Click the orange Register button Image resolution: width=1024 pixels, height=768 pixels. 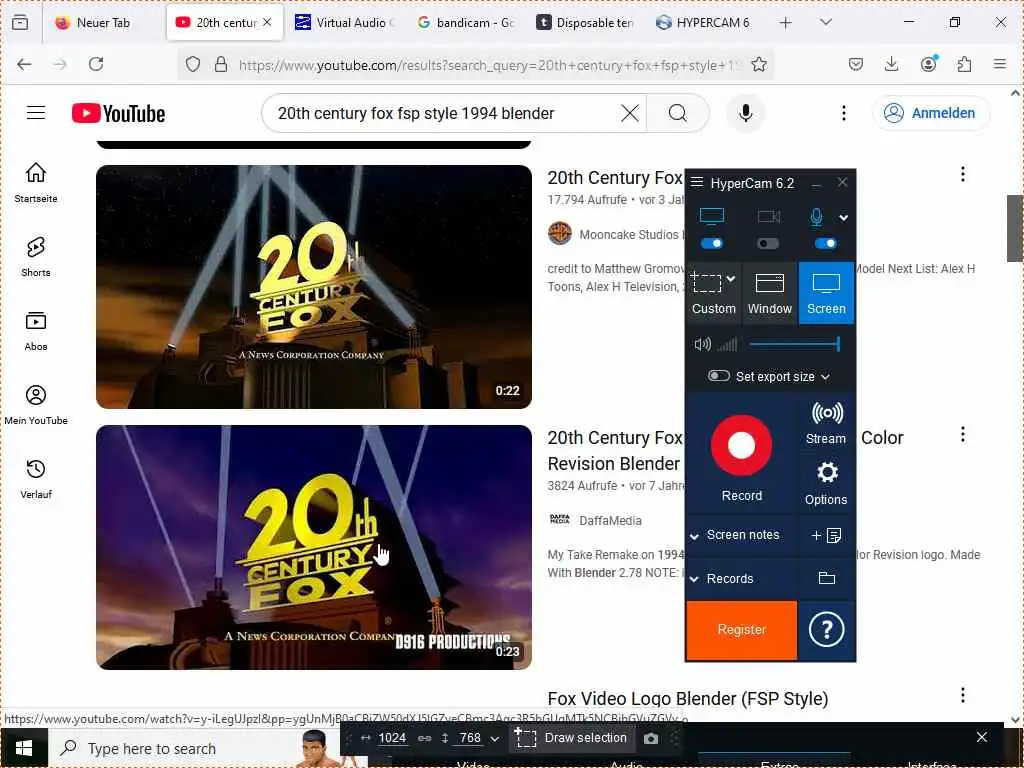[742, 630]
